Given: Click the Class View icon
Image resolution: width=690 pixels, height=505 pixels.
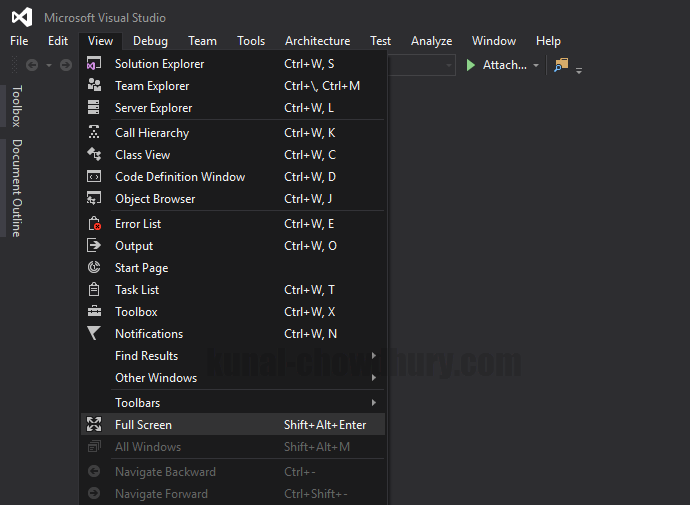Looking at the screenshot, I should click(x=94, y=154).
